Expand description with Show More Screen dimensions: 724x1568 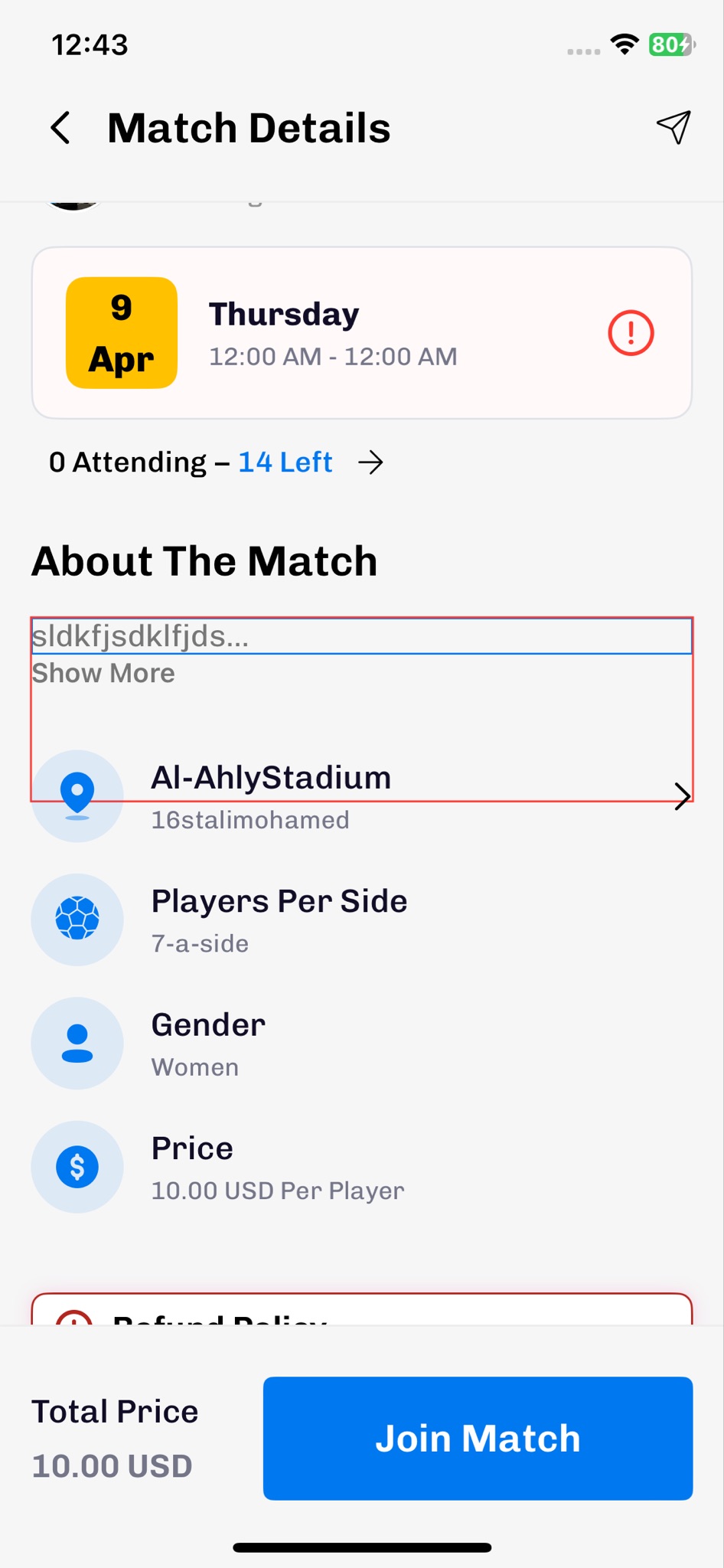click(103, 673)
